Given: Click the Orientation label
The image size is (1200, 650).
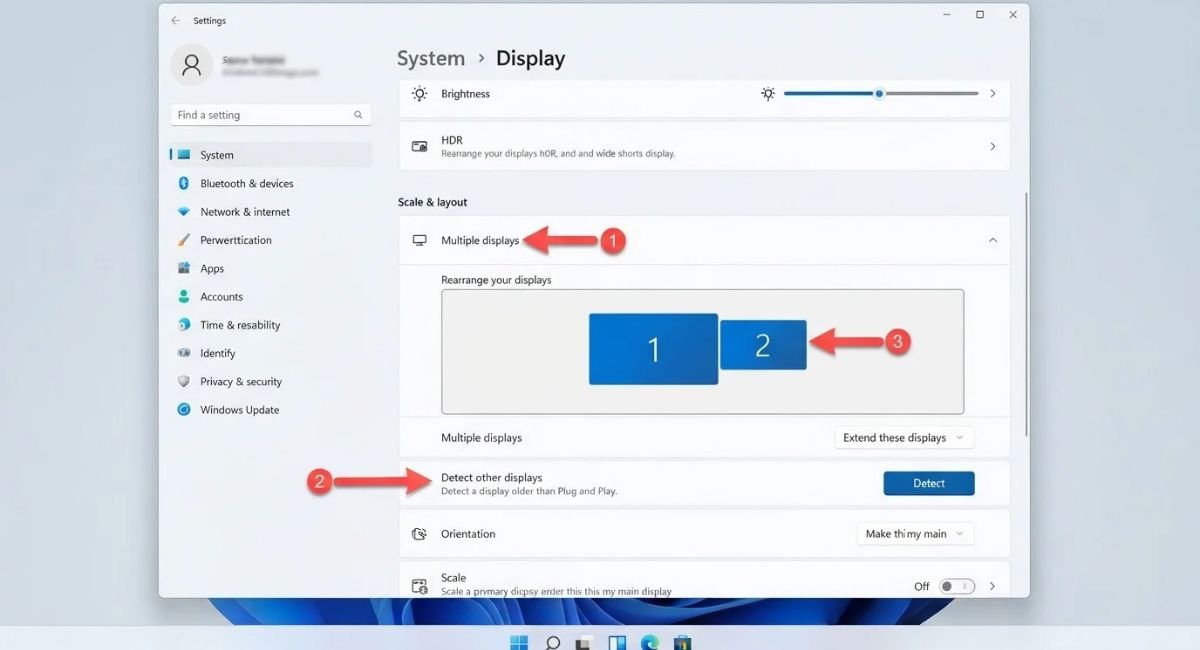Looking at the screenshot, I should click(x=468, y=534).
